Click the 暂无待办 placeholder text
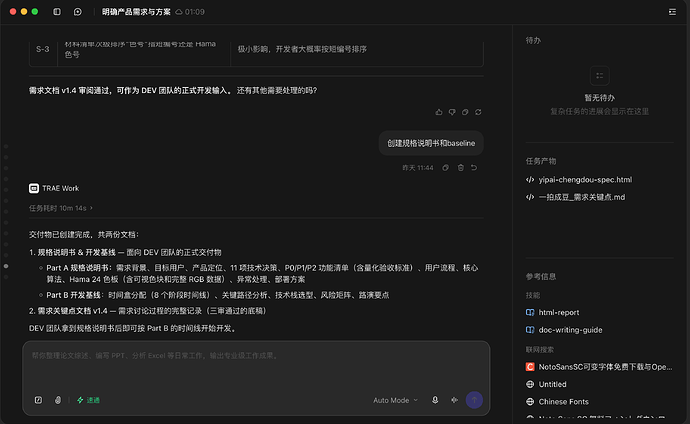690x424 pixels. click(x=599, y=98)
